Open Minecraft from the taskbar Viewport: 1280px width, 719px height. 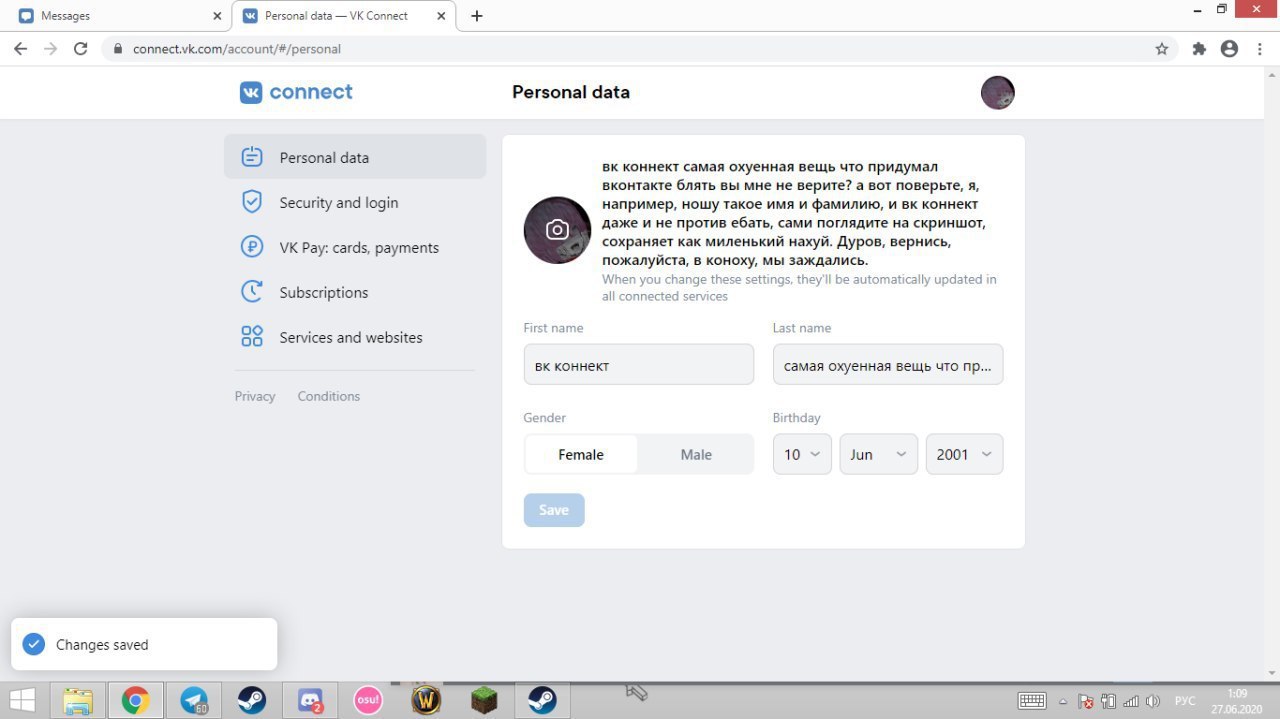click(x=484, y=700)
